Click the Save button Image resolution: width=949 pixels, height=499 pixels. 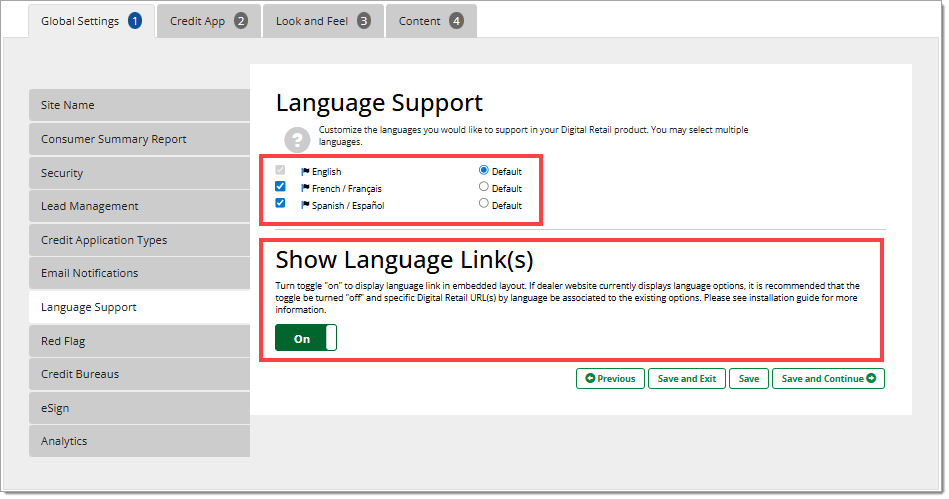click(749, 379)
